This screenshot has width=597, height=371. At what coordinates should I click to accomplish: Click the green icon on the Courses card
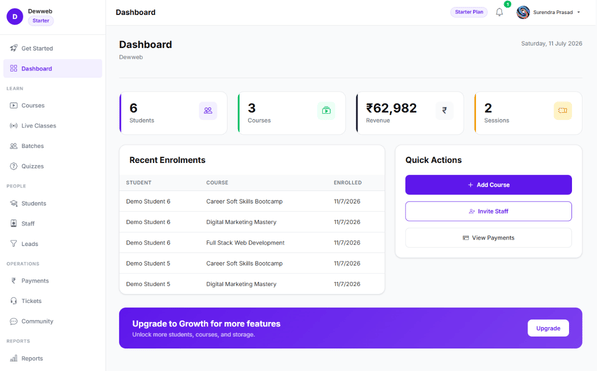[326, 110]
